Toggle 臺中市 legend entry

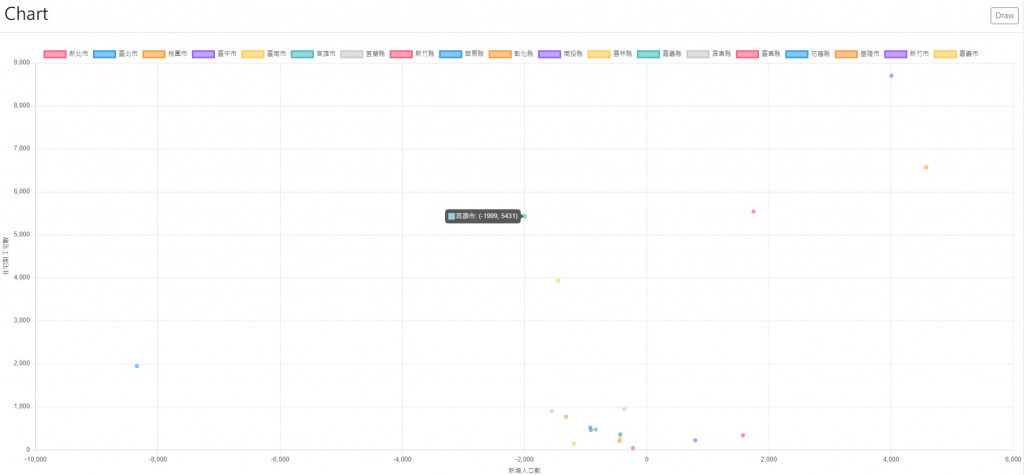click(214, 54)
